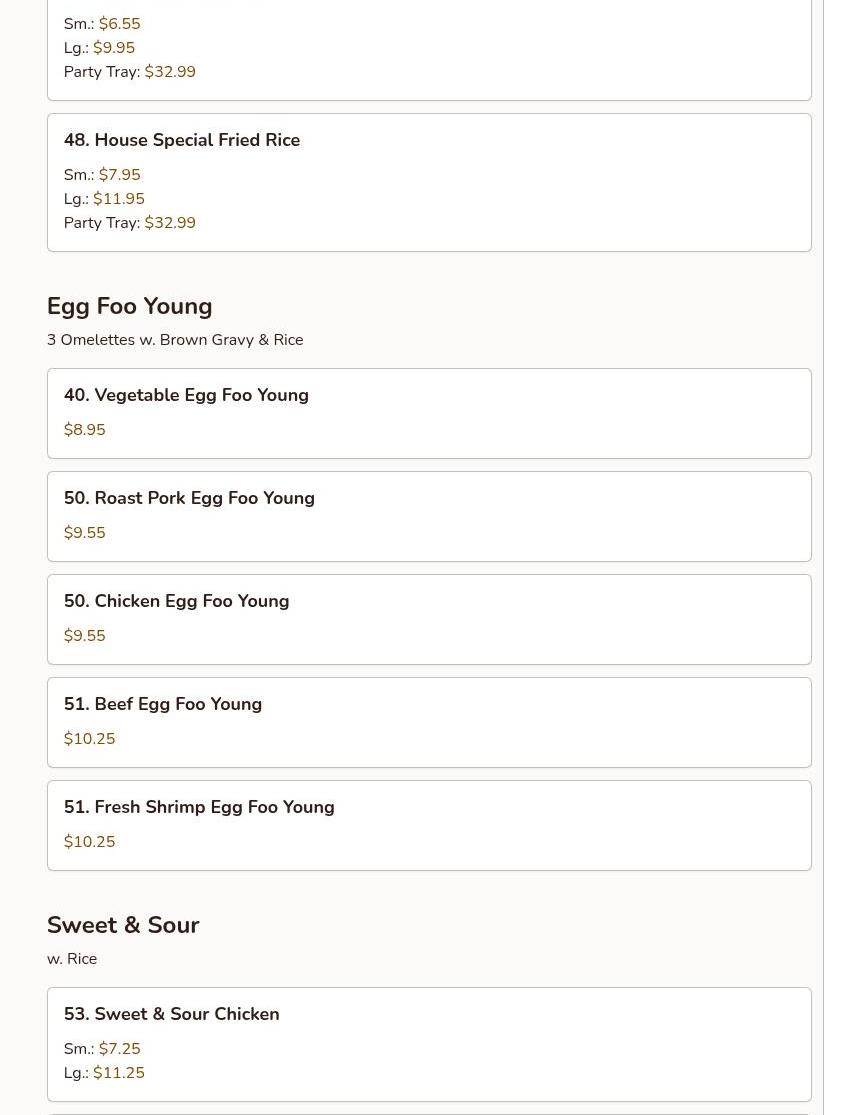
Task: Select the $11.95 large fried rice price
Action: coord(118,199)
